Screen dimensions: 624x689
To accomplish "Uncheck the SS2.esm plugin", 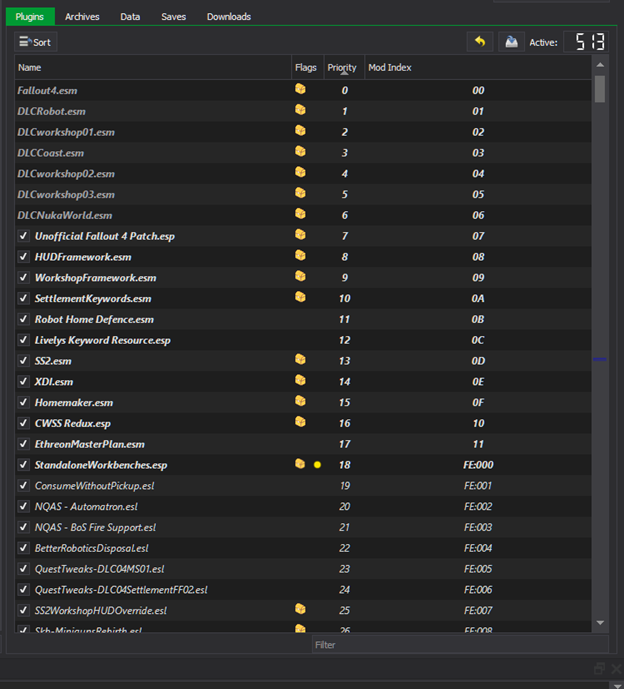I will pyautogui.click(x=23, y=361).
